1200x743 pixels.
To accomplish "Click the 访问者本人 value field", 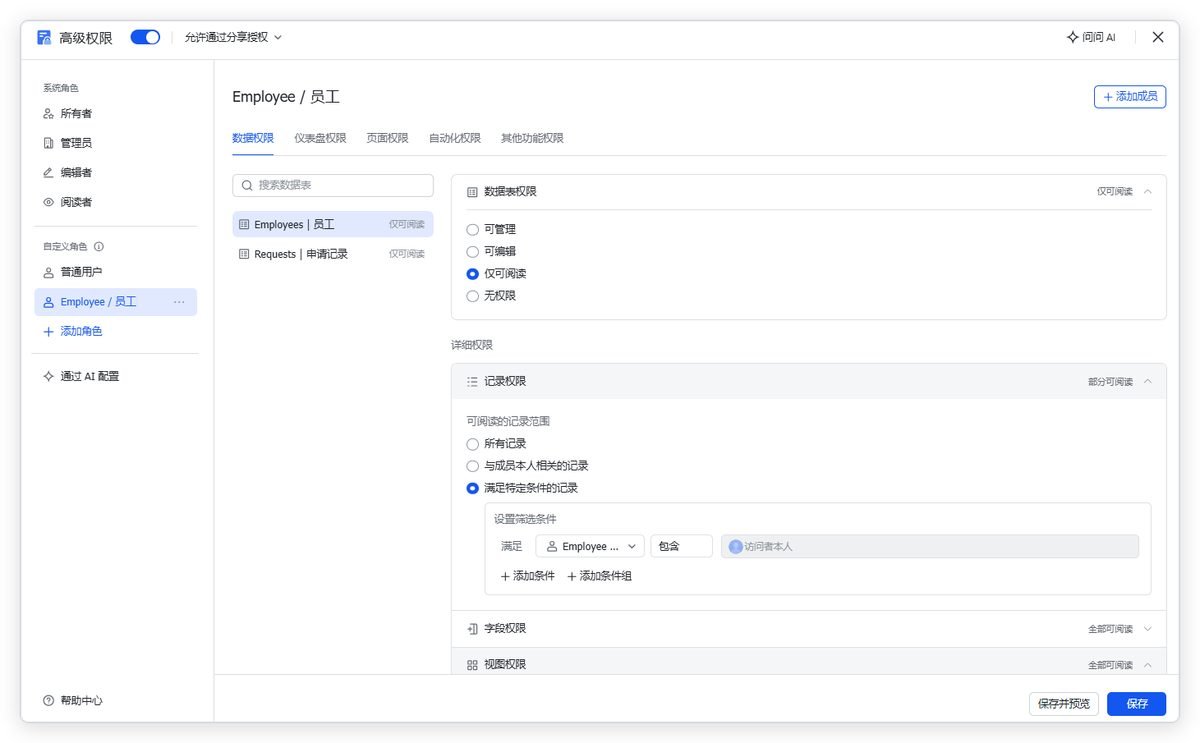I will click(x=930, y=547).
